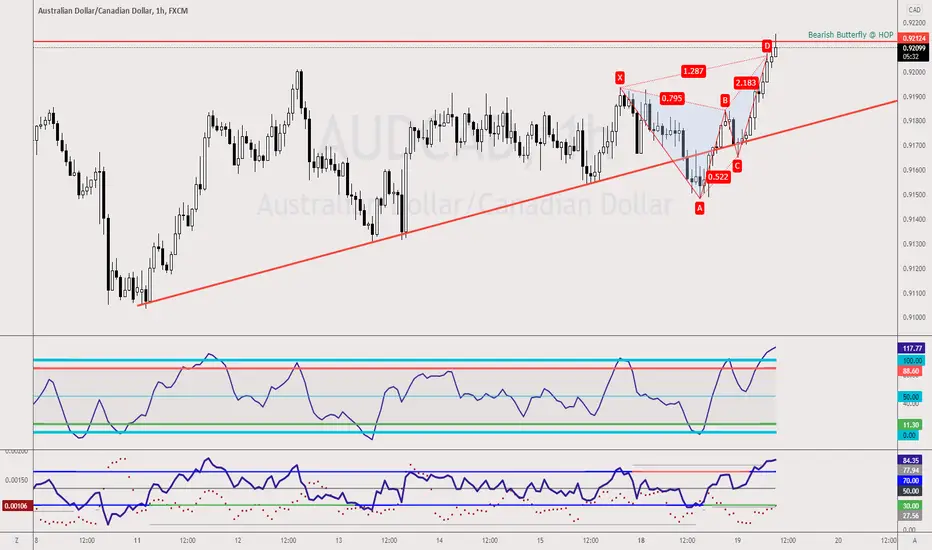Click the 2.183 ratio label near point B
This screenshot has width=932, height=550.
point(745,83)
